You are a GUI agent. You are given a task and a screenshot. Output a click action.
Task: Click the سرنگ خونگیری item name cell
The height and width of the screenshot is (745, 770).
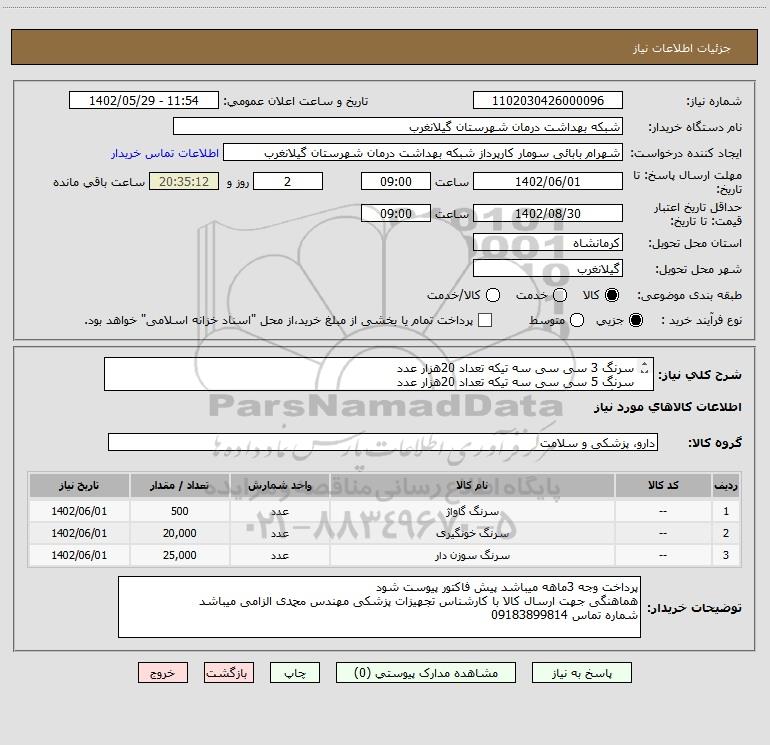point(472,533)
